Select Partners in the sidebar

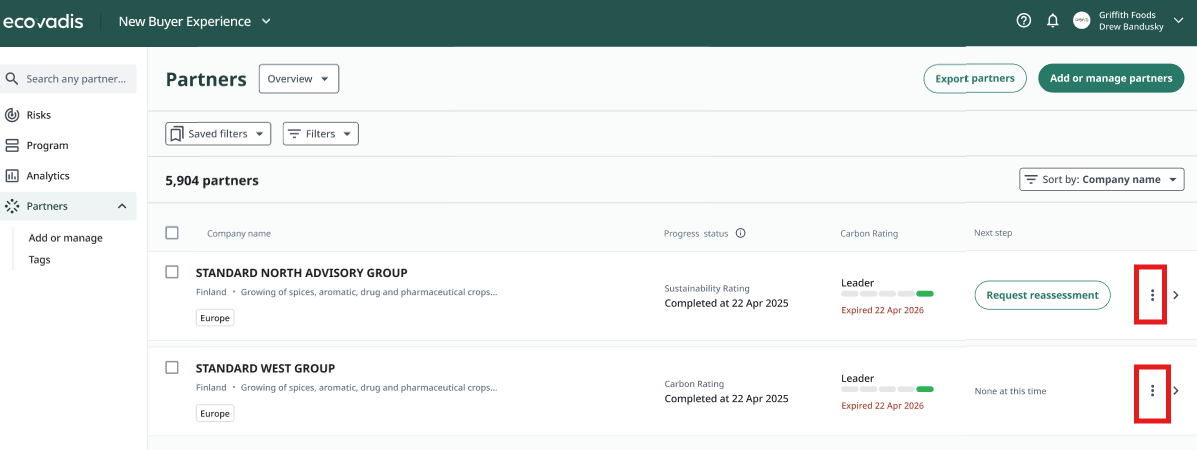coord(47,206)
